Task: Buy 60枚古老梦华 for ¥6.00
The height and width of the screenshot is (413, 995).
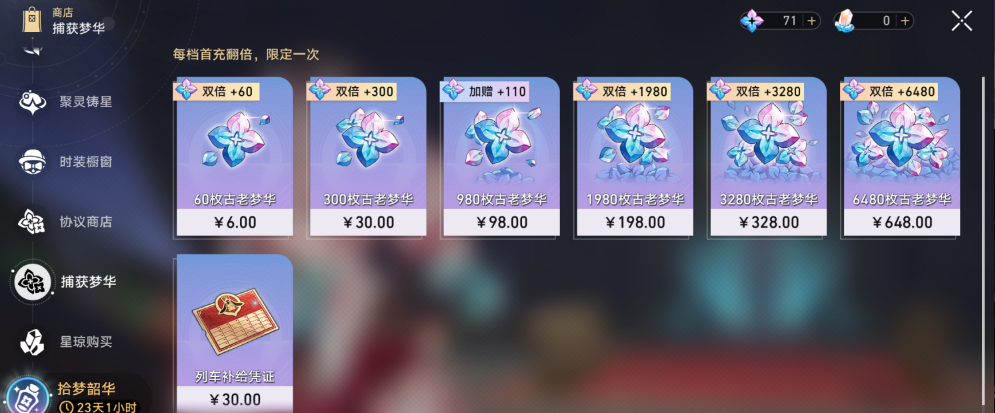Action: (x=234, y=156)
